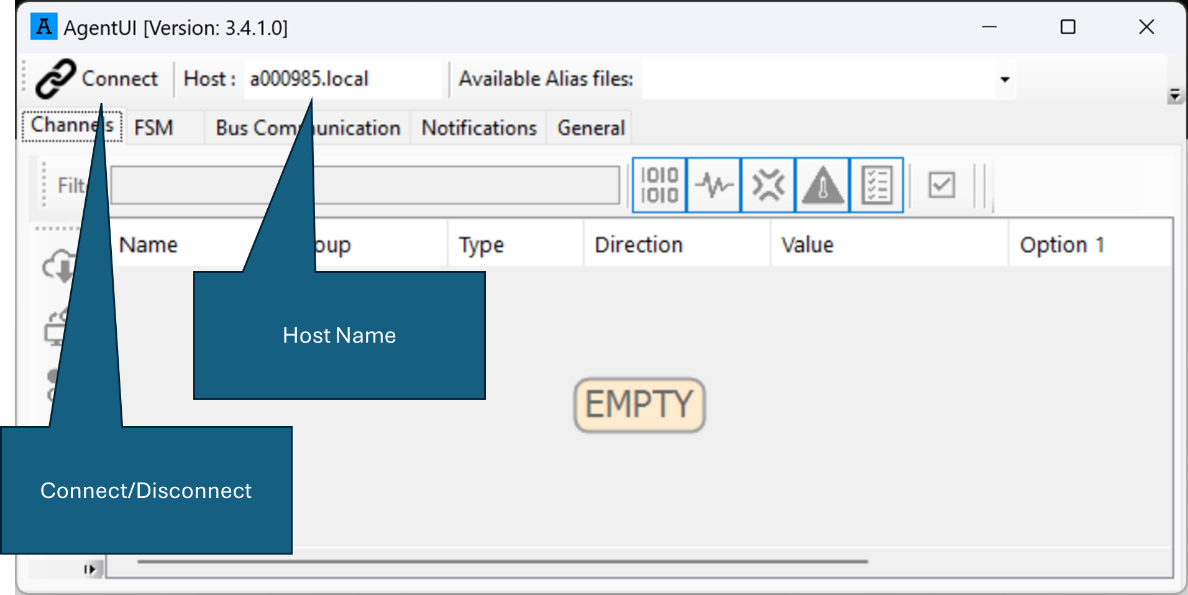
Task: Click the Connect chain-link button
Action: (x=97, y=79)
